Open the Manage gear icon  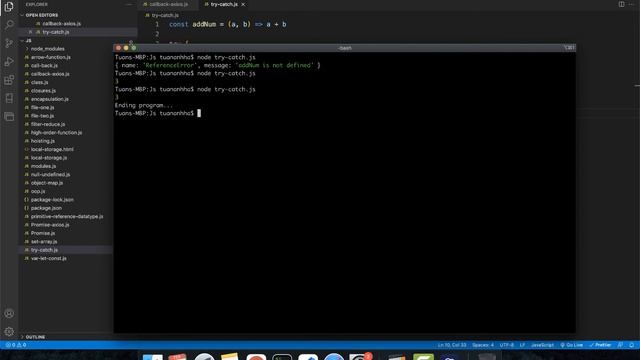(x=9, y=332)
